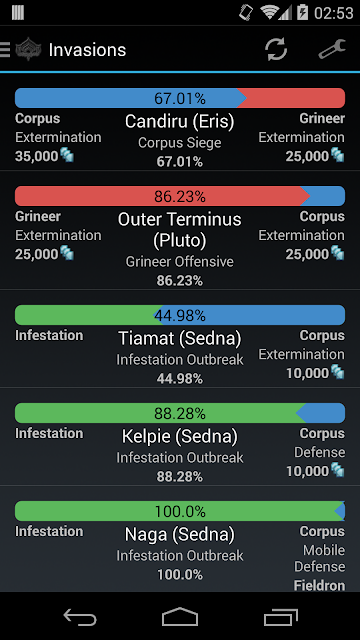Screen dimensions: 360x640
Task: Tap the 100.0% Naga progress bar
Action: coord(180,511)
